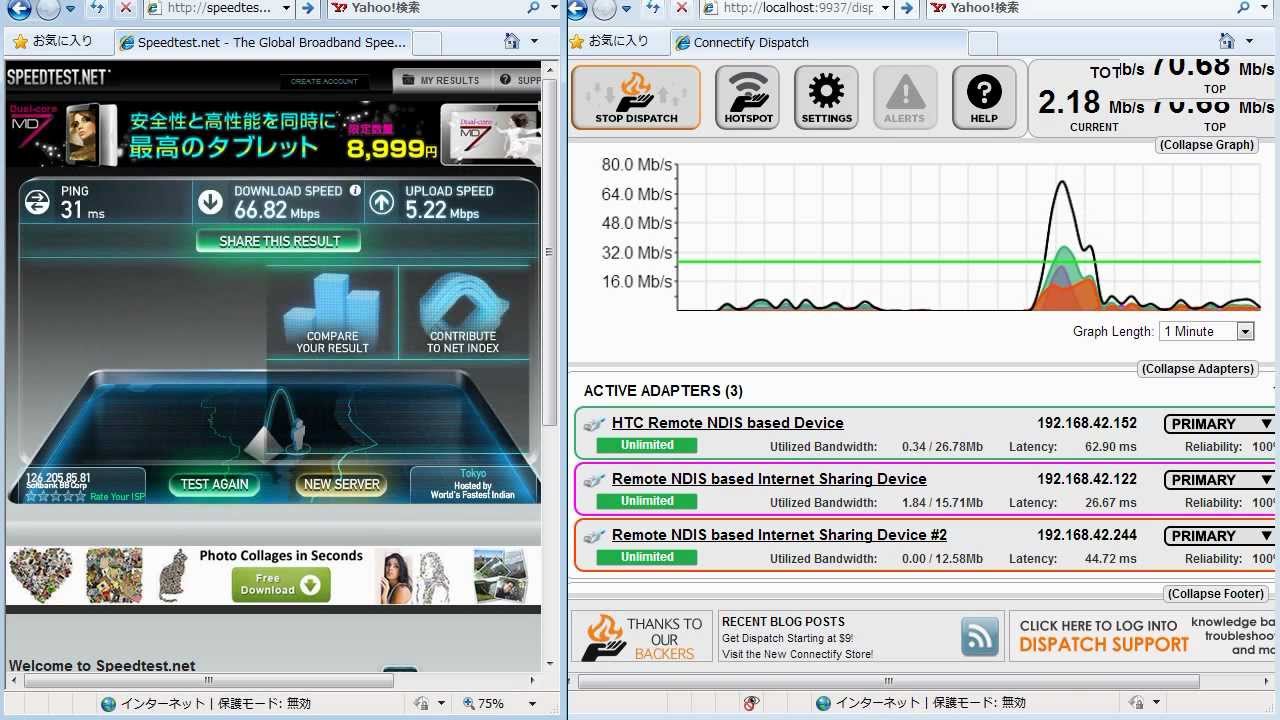The height and width of the screenshot is (720, 1280).
Task: Collapse the adapters section
Action: coord(1198,369)
